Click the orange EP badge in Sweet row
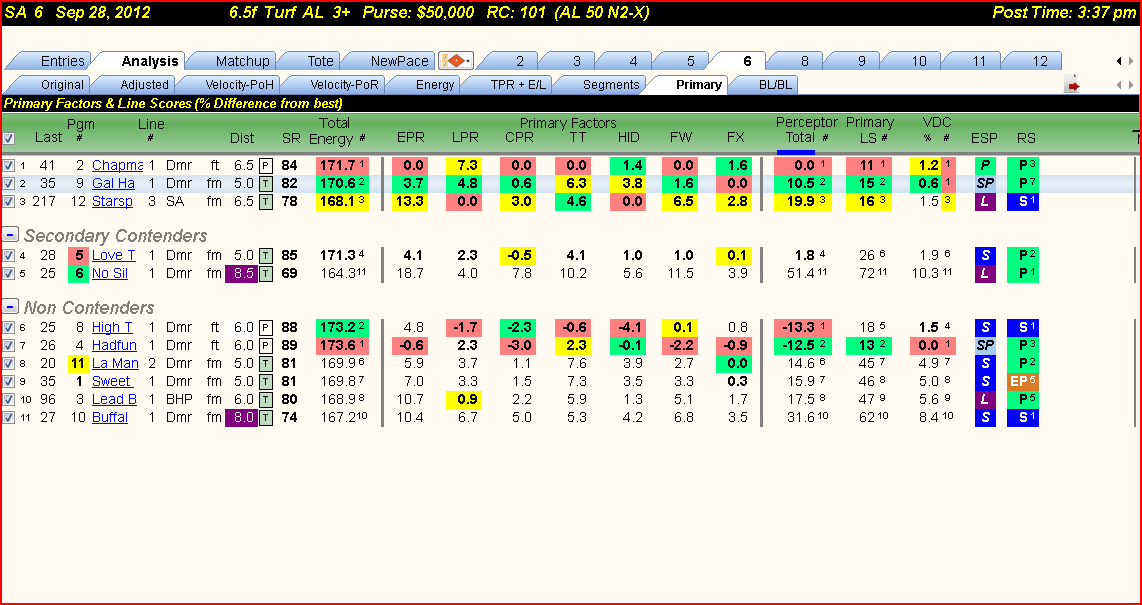1142x605 pixels. coord(1023,381)
